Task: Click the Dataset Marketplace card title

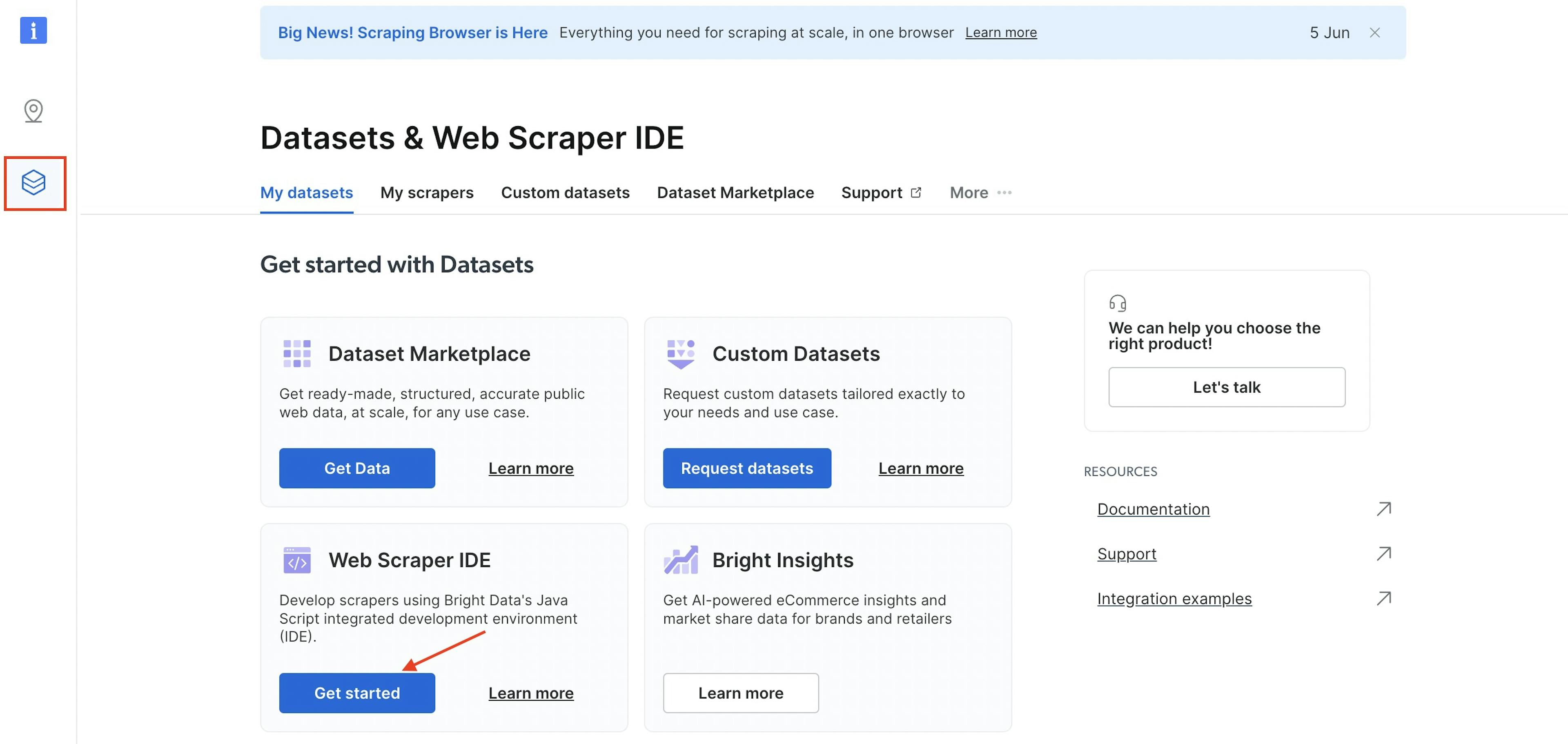Action: pos(429,354)
